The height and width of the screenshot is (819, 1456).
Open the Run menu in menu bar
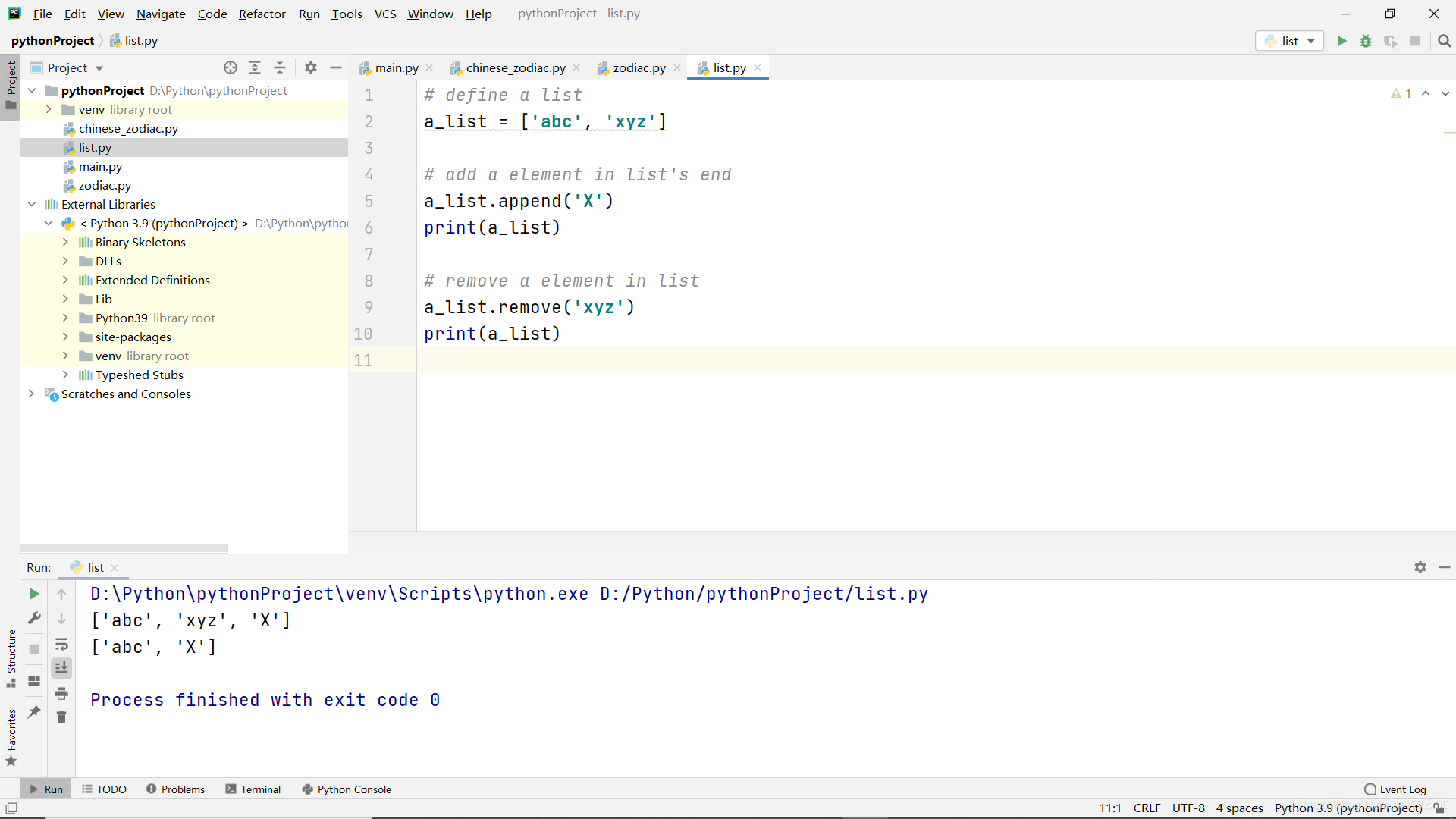point(308,13)
